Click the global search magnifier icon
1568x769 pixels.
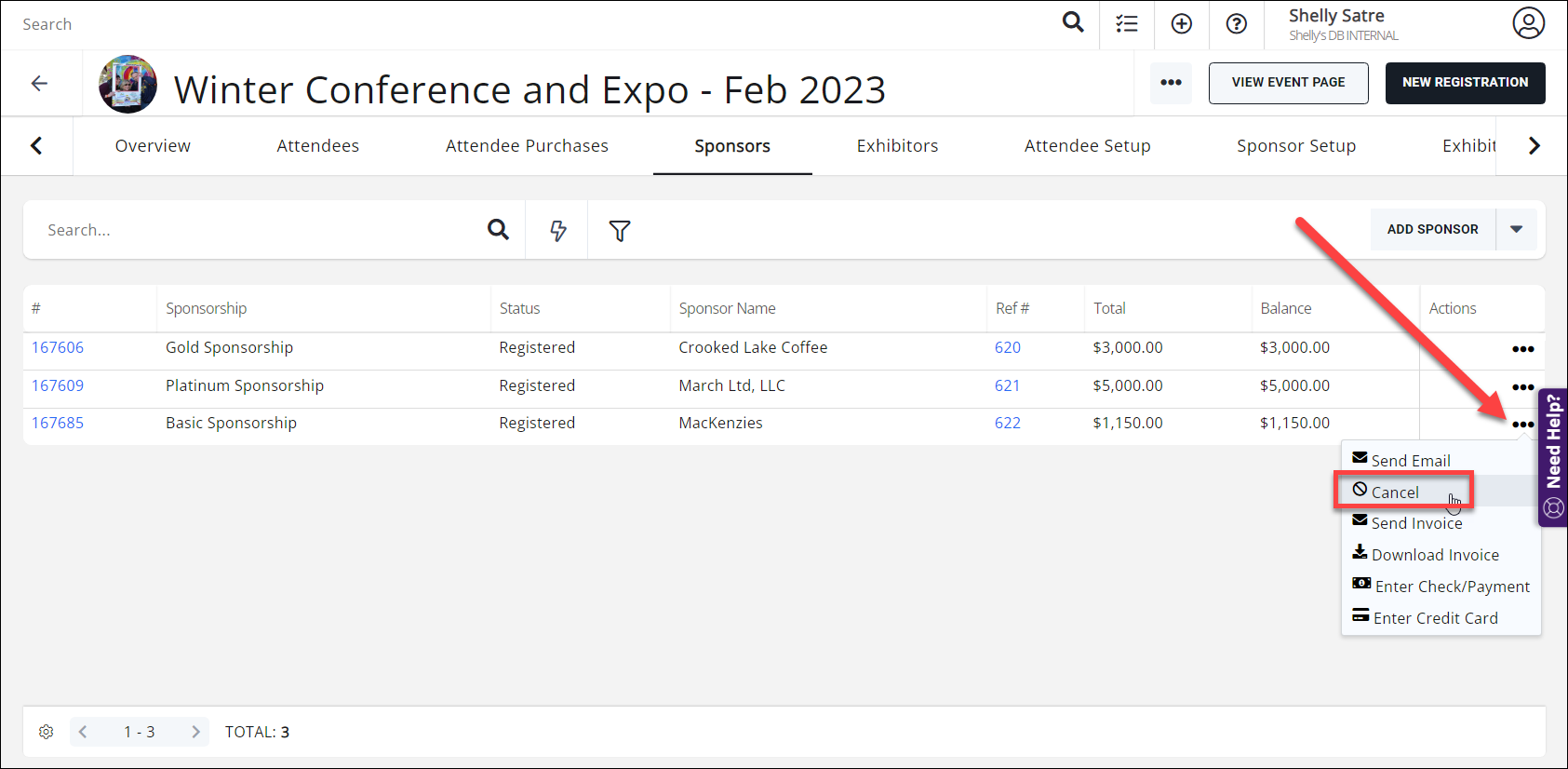tap(1073, 22)
